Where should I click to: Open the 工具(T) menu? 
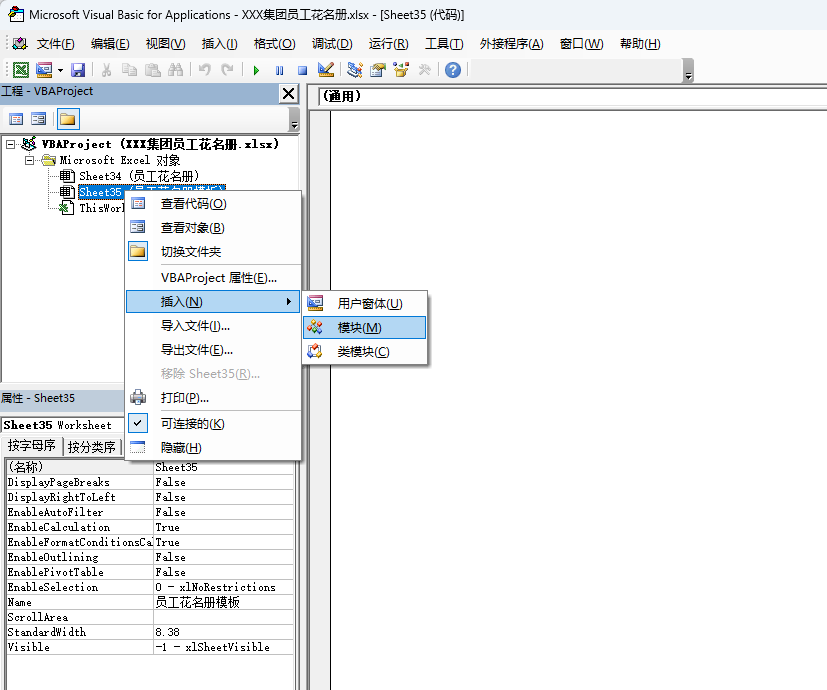(x=444, y=44)
